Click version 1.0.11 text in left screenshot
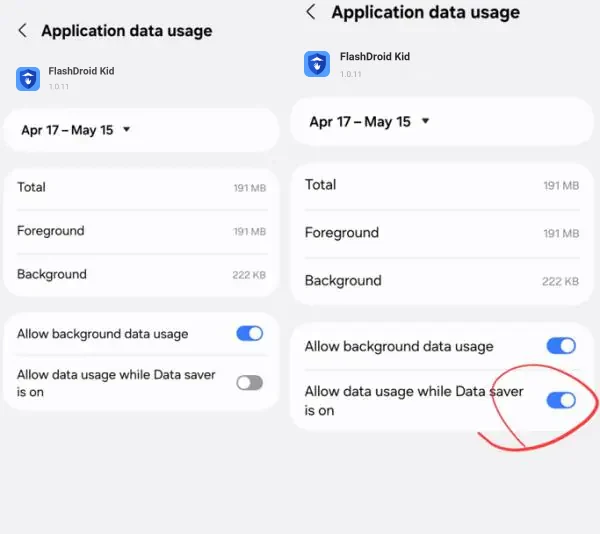Screen dimensions: 600x534 click(x=59, y=86)
